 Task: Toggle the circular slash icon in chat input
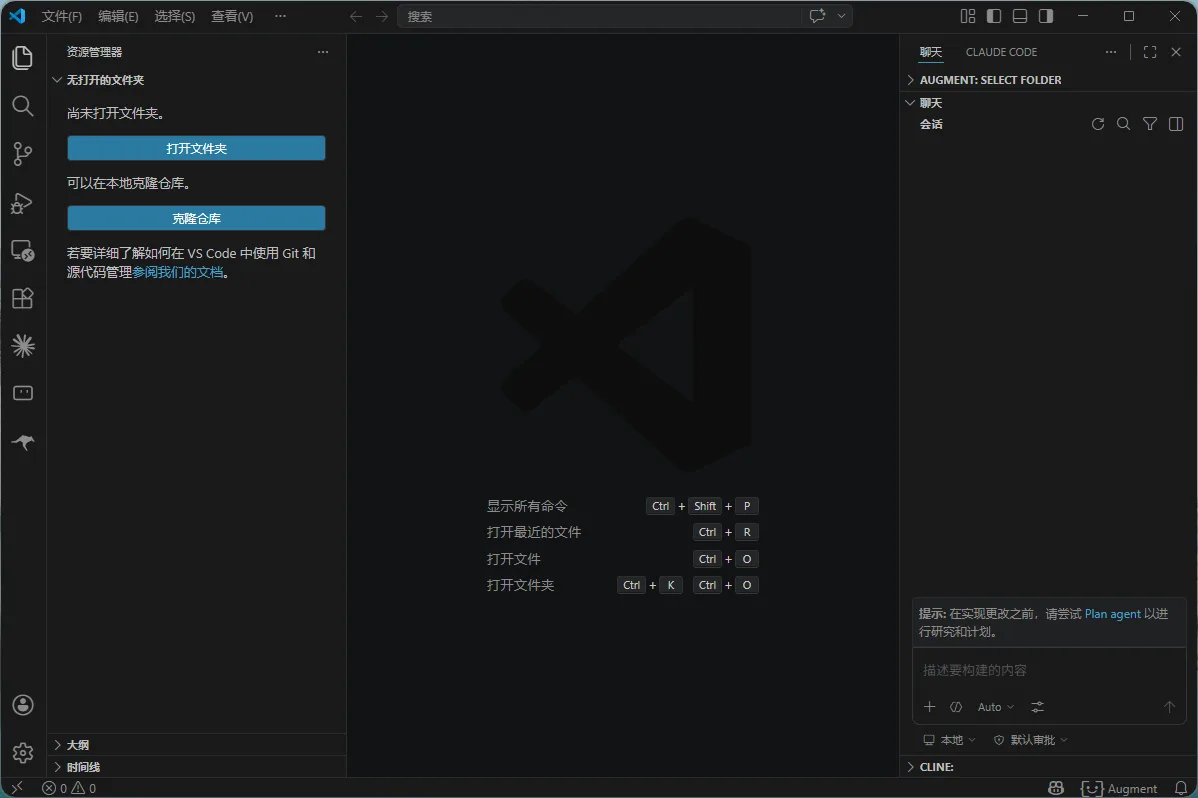[956, 707]
